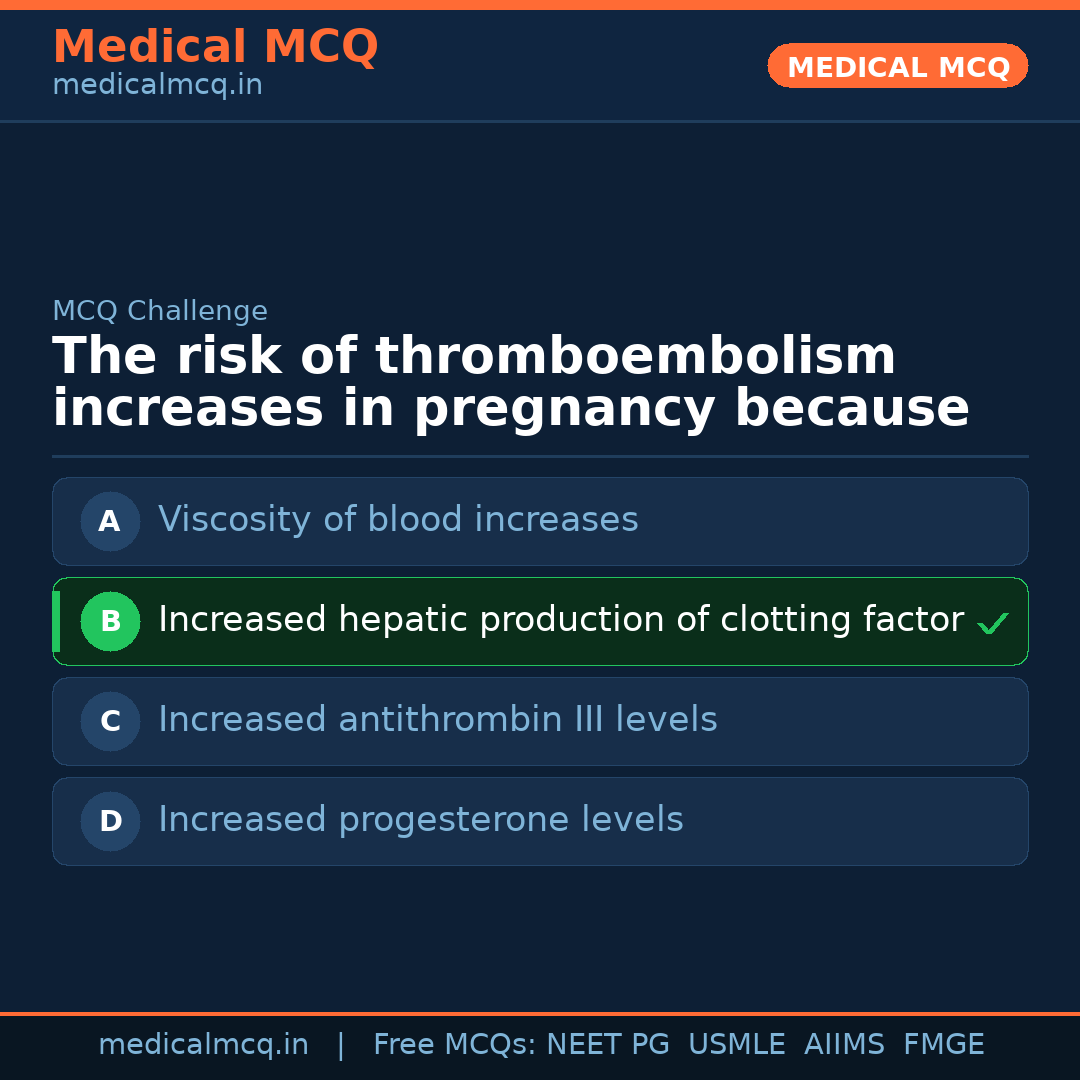1080x1080 pixels.
Task: Select 'Increased hepatic production of clotting factor'
Action: [x=560, y=620]
